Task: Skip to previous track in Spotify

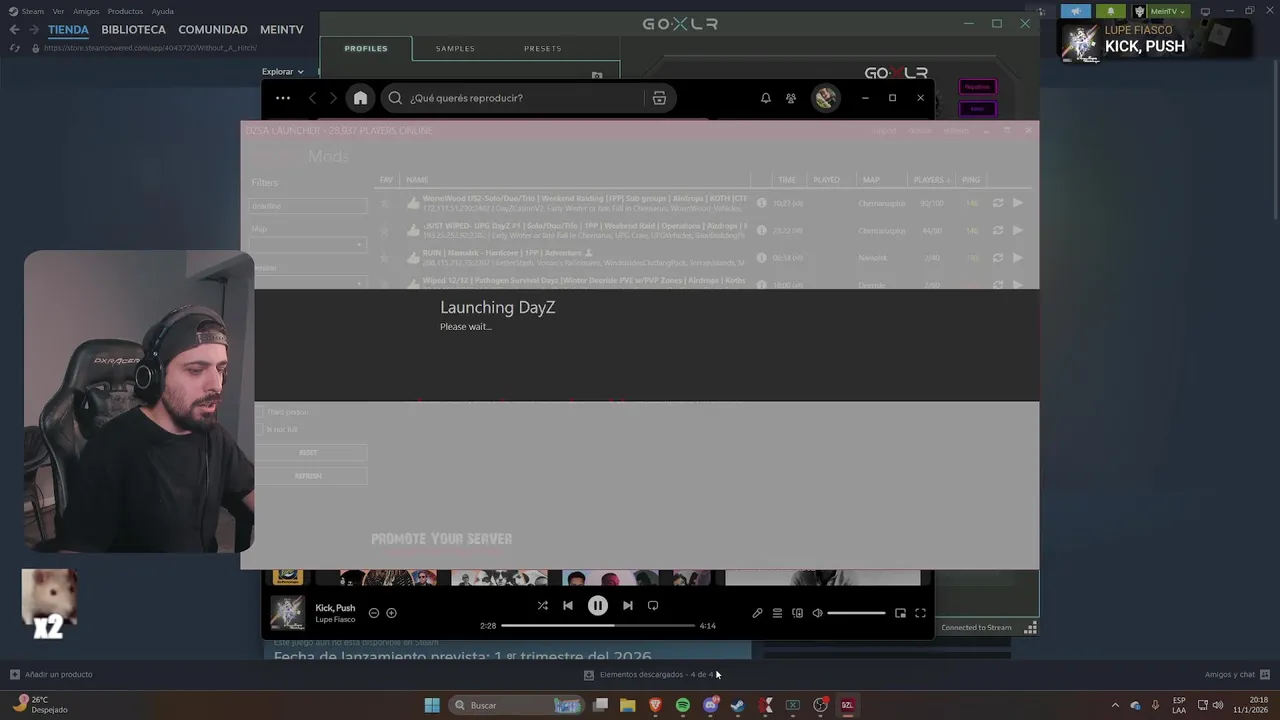Action: pos(568,605)
